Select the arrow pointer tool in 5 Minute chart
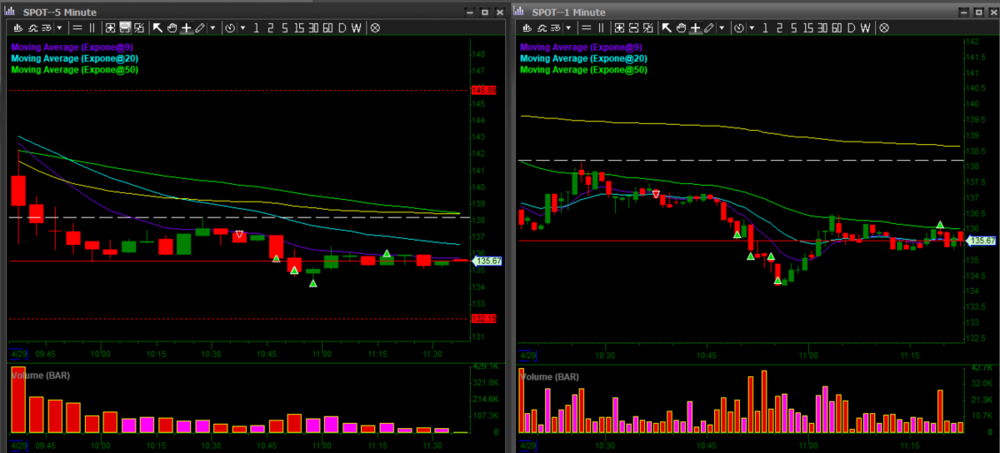Image resolution: width=1000 pixels, height=453 pixels. pos(158,28)
